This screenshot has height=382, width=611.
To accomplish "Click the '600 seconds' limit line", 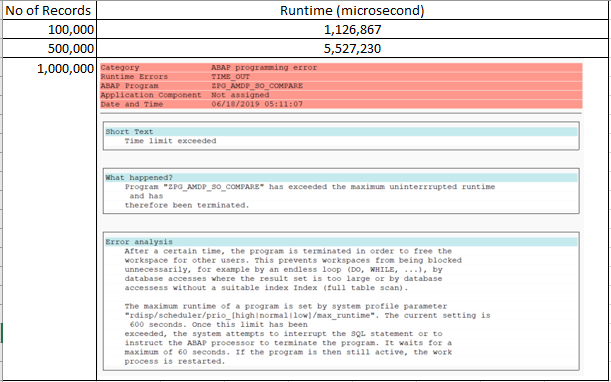I will (219, 325).
